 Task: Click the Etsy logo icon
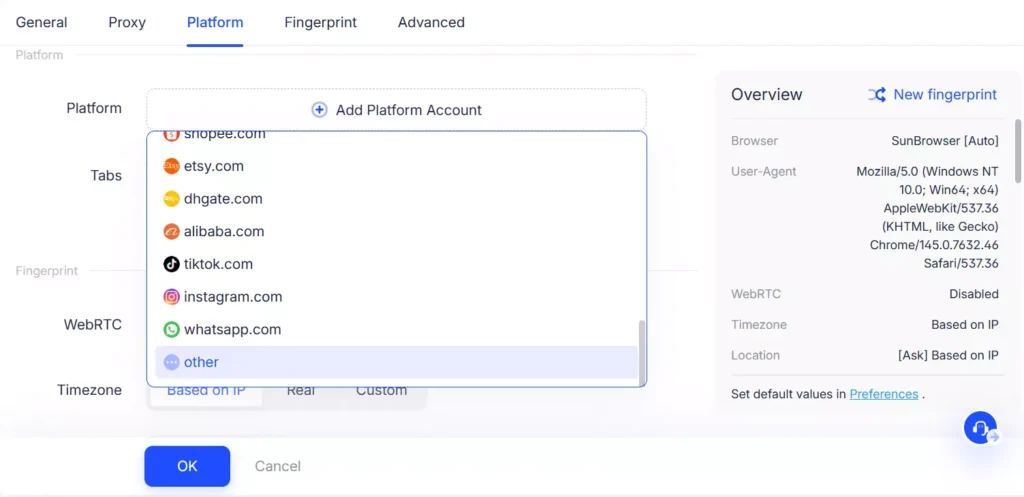coord(172,166)
